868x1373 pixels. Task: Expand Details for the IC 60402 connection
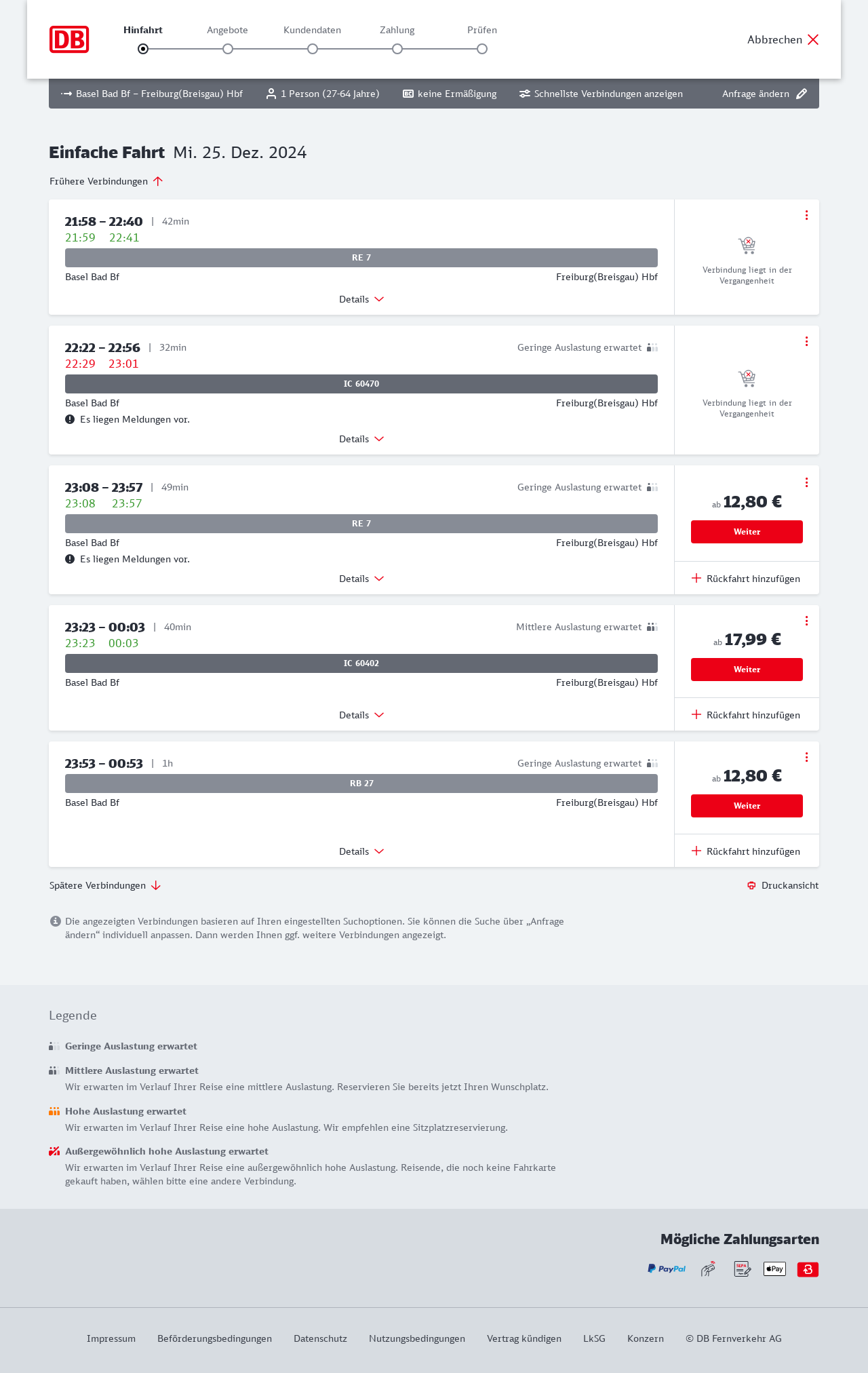click(x=361, y=715)
